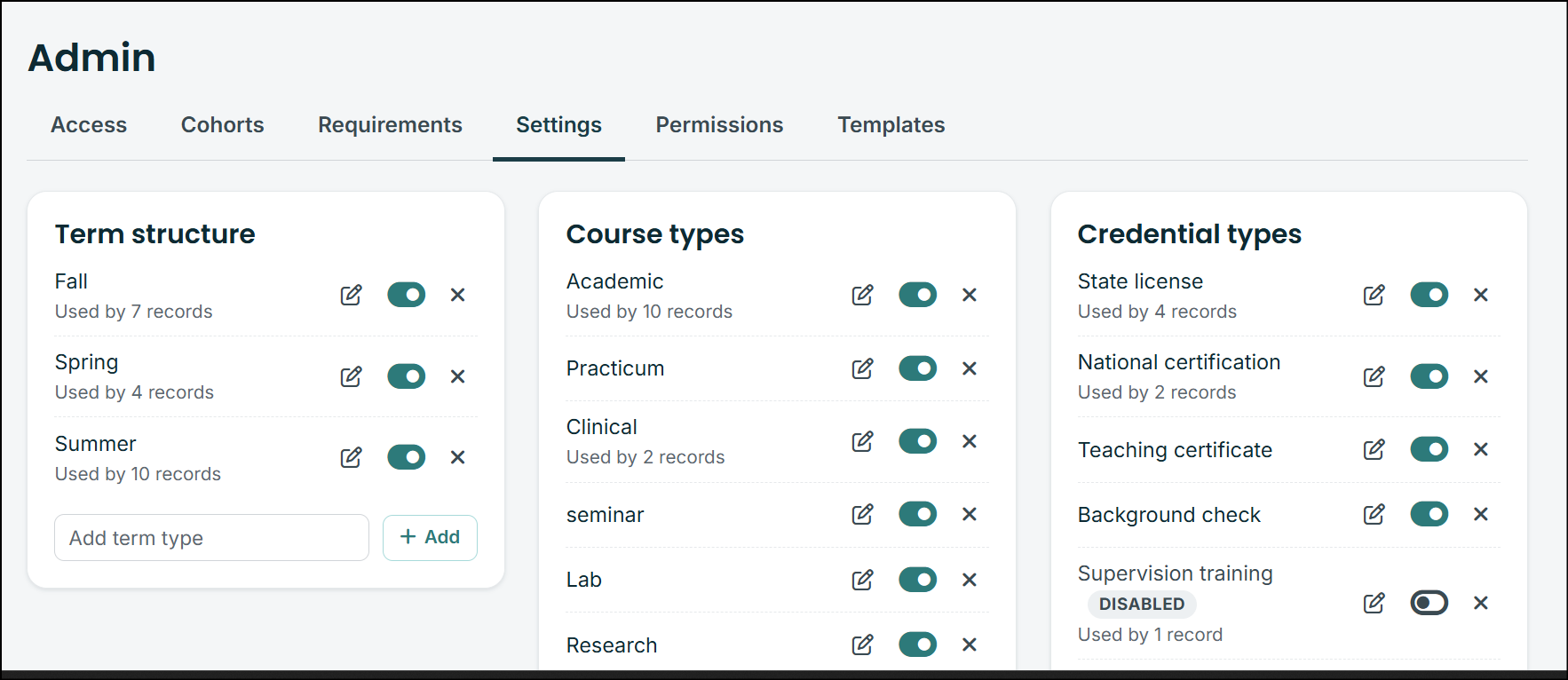Edit the Background check credential
This screenshot has width=1568, height=680.
[x=1374, y=514]
